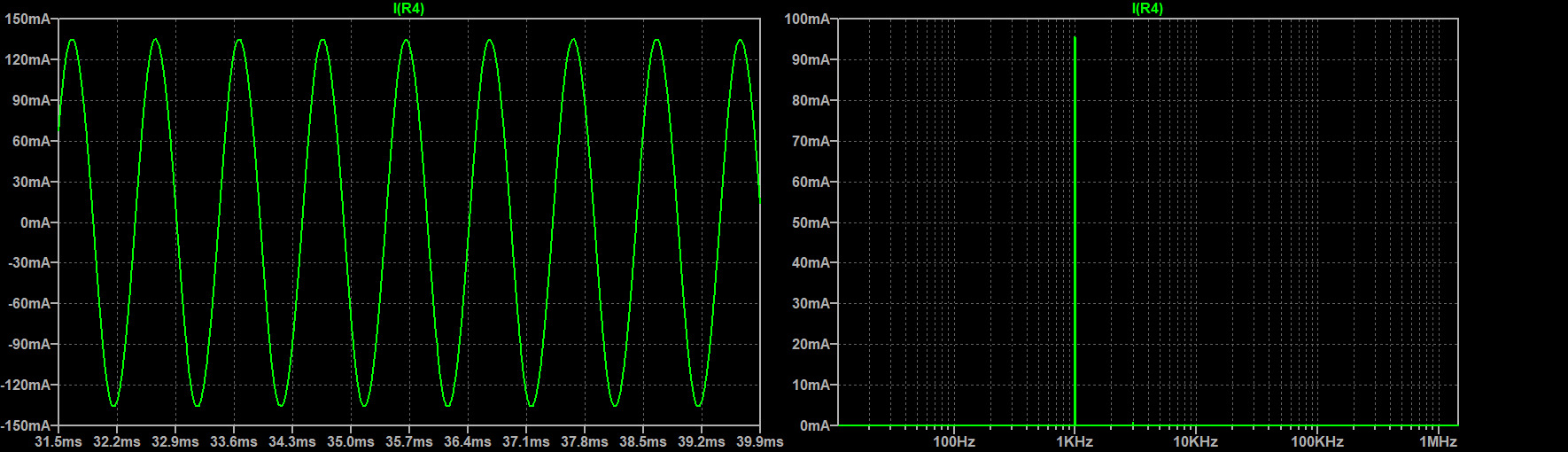Click the 90mA label on FFT plot axis
The width and height of the screenshot is (1568, 452).
(x=811, y=59)
